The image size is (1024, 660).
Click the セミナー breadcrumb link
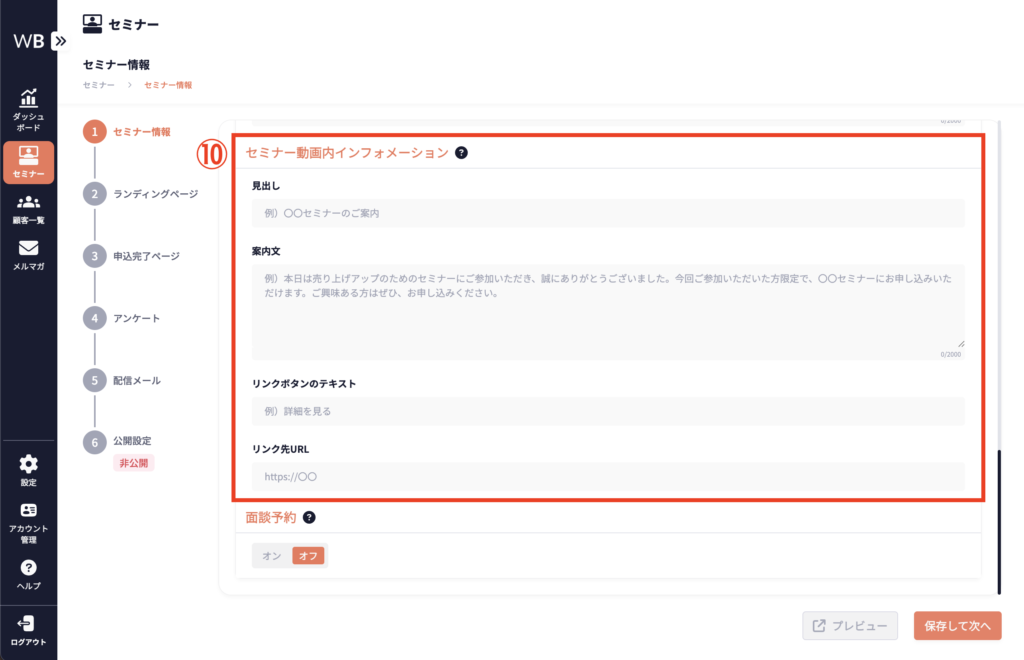98,85
